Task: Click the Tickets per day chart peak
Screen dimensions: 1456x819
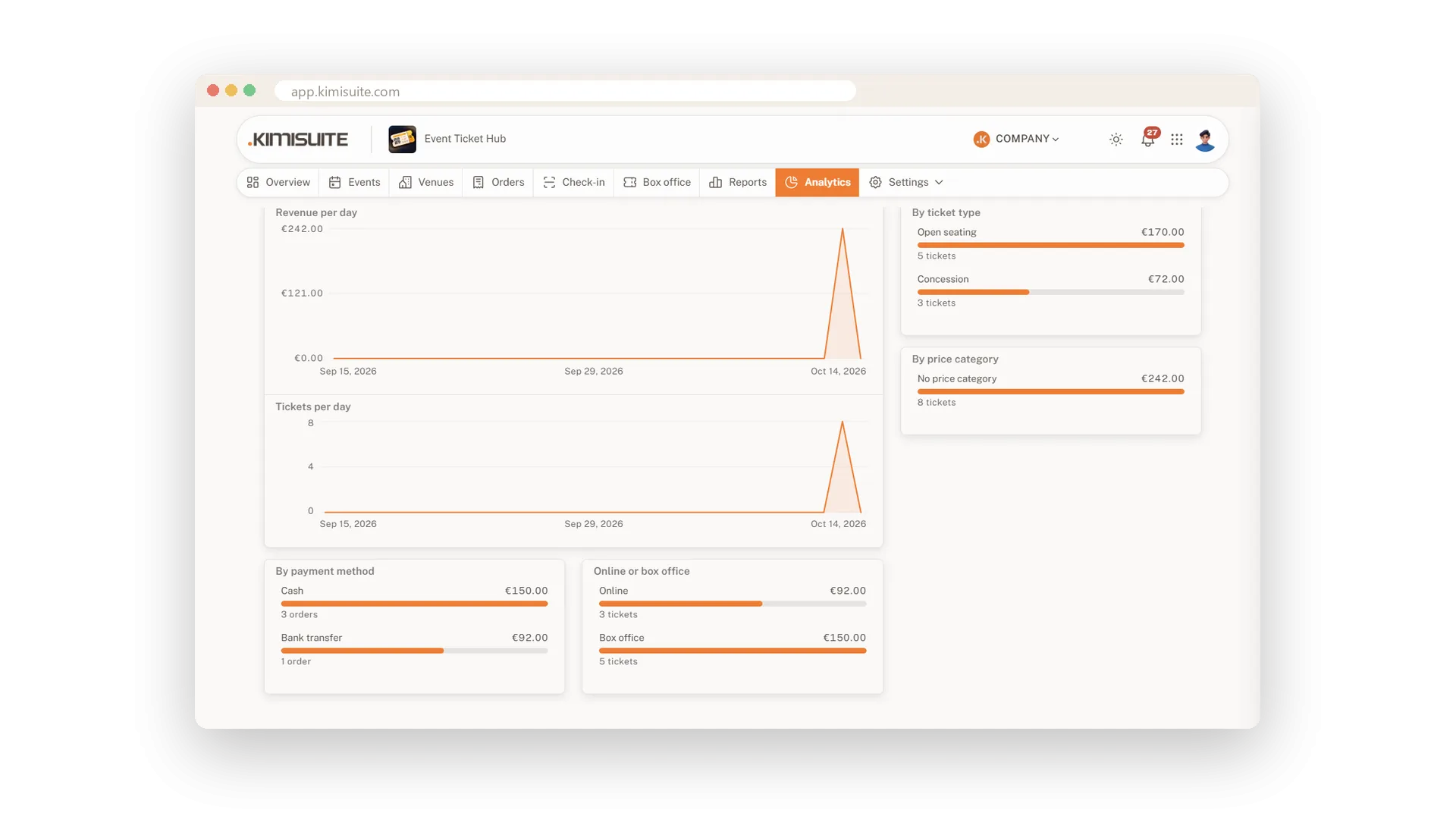Action: point(843,423)
